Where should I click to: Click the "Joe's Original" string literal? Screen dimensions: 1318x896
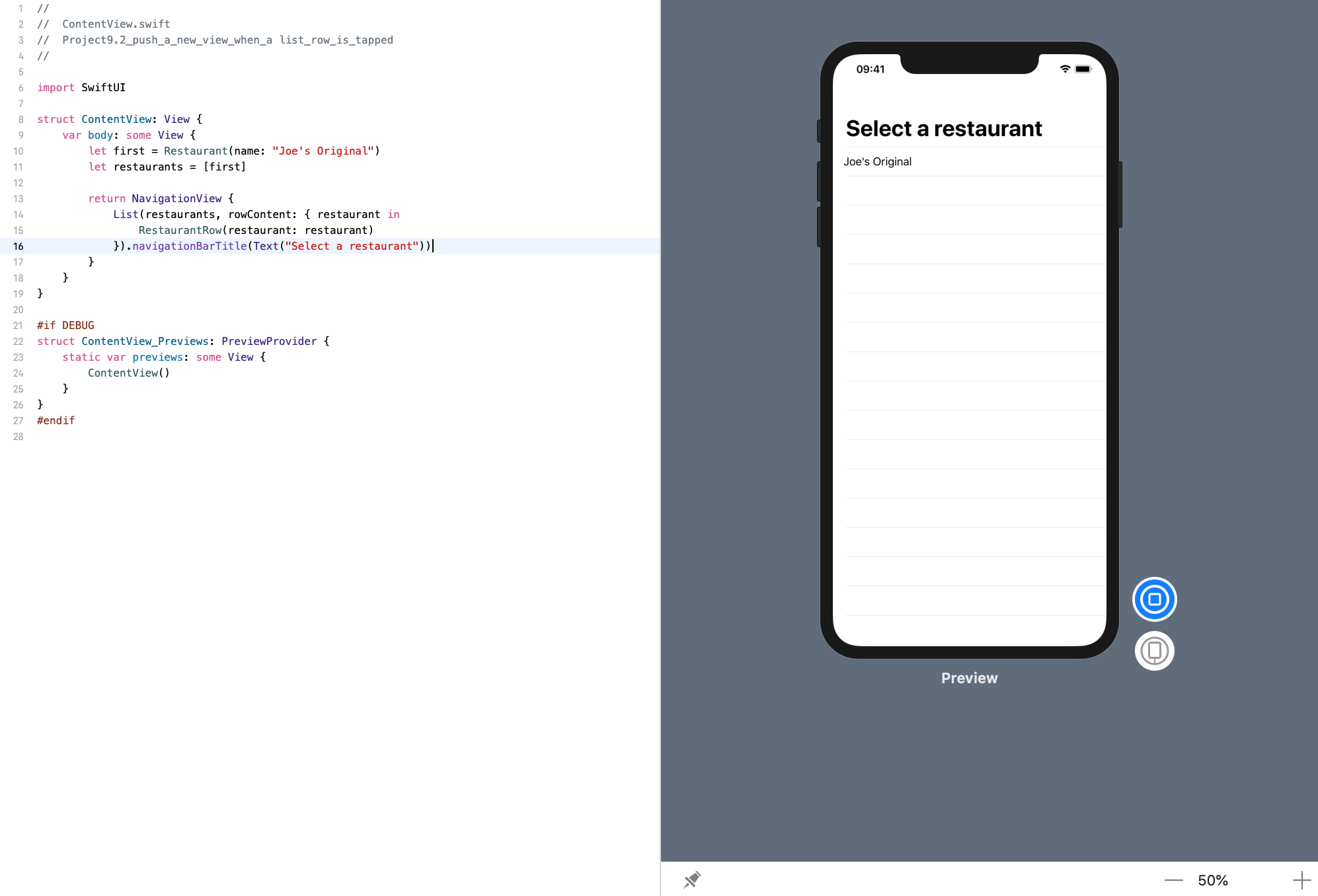coord(323,151)
